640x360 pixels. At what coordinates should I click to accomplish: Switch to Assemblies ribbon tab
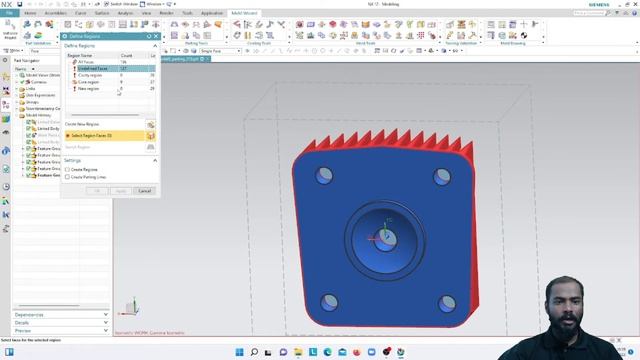click(x=55, y=13)
